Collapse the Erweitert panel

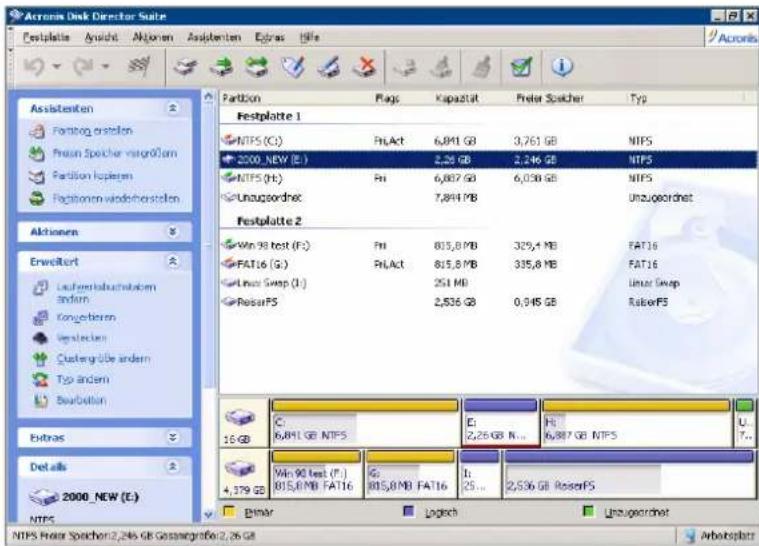click(x=172, y=261)
